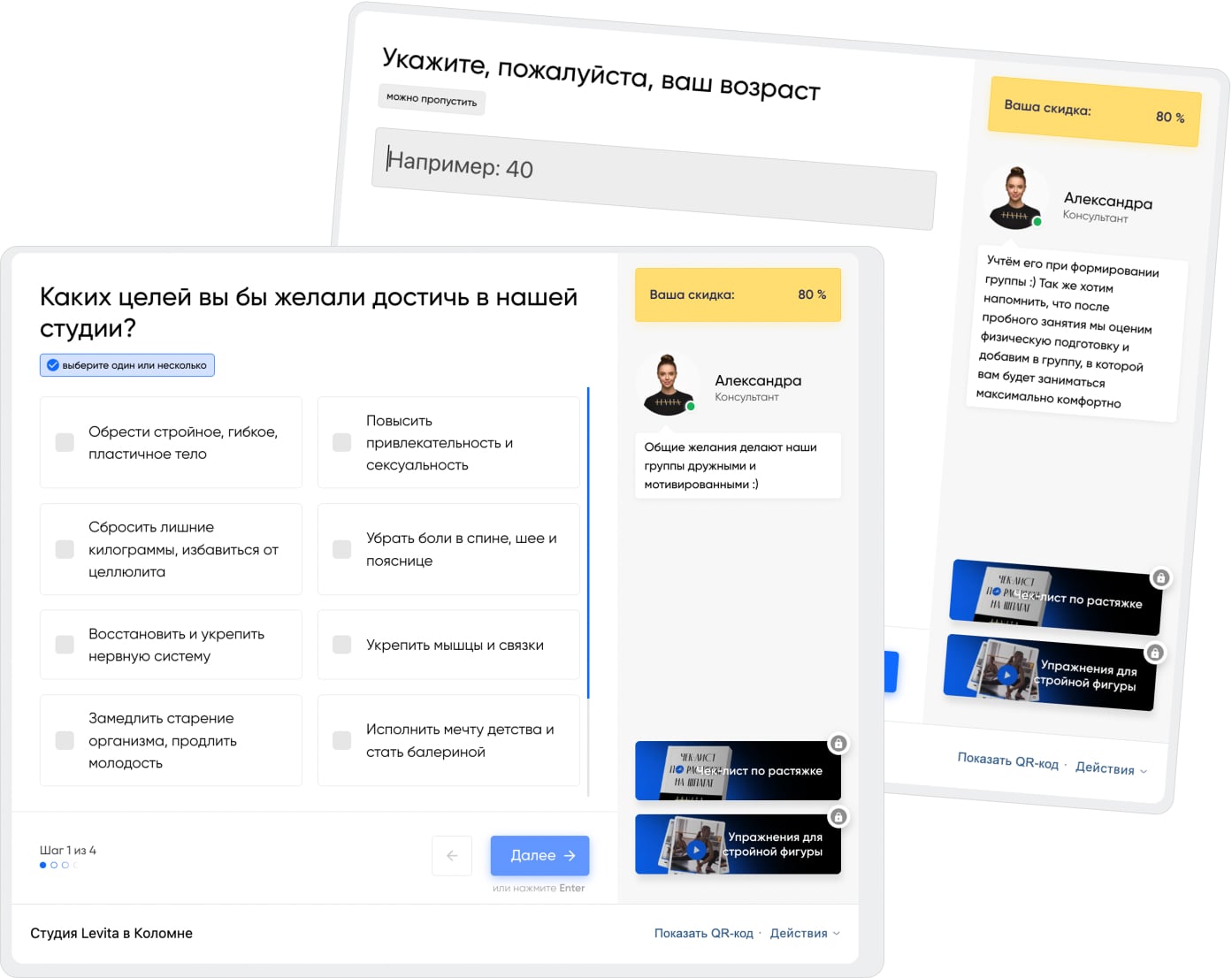Click the 'или нажмите Enter' hint text
The height and width of the screenshot is (978, 1232).
[539, 888]
